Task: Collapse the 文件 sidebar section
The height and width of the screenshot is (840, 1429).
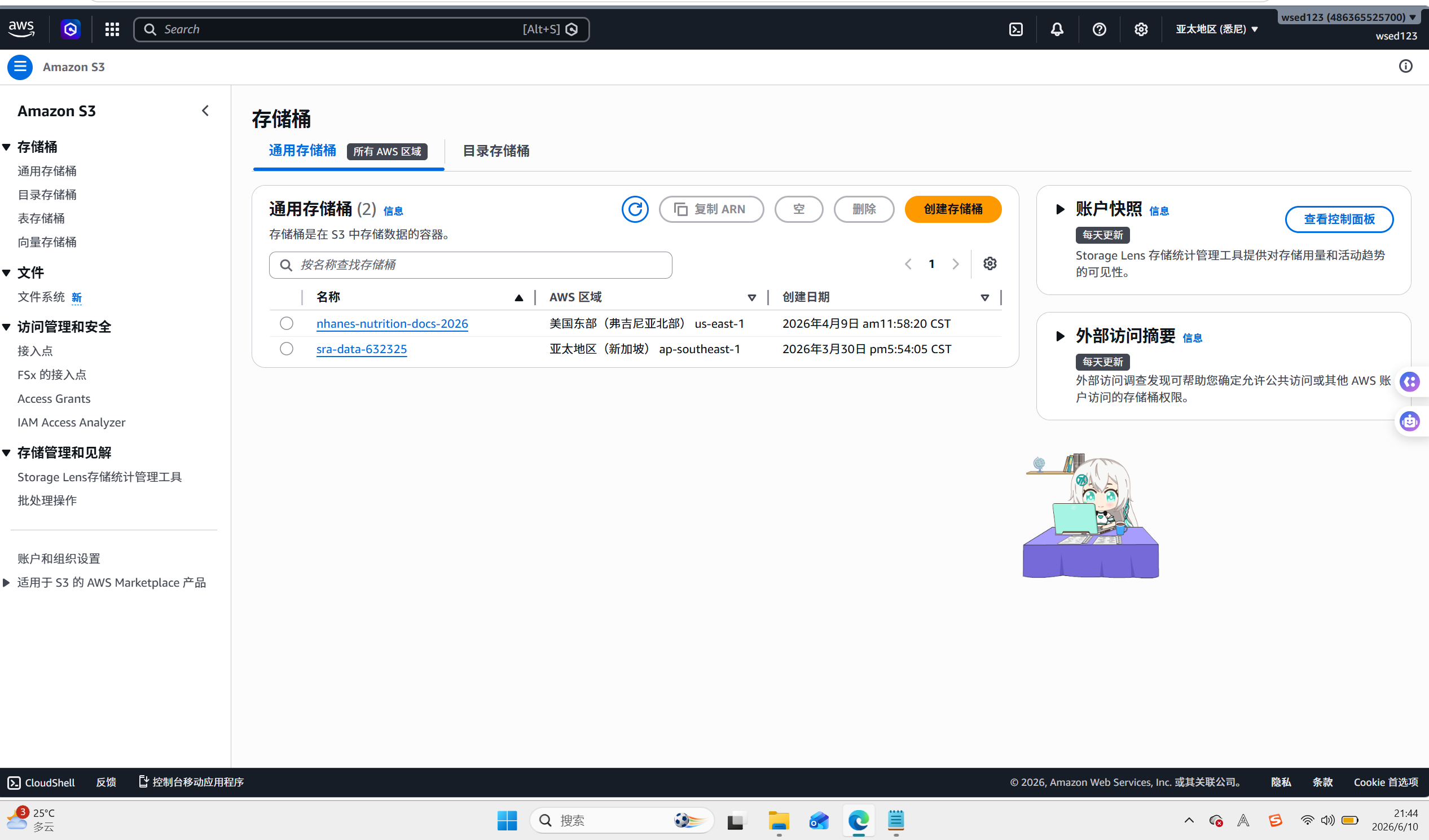Action: 7,273
